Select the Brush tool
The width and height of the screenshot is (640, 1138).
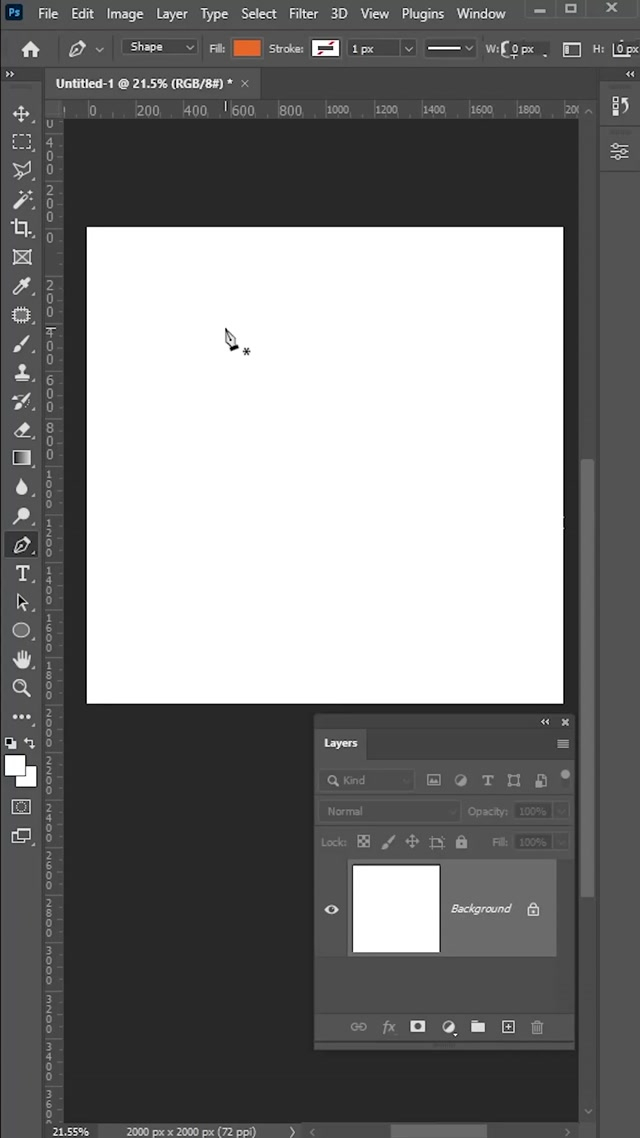click(x=22, y=343)
